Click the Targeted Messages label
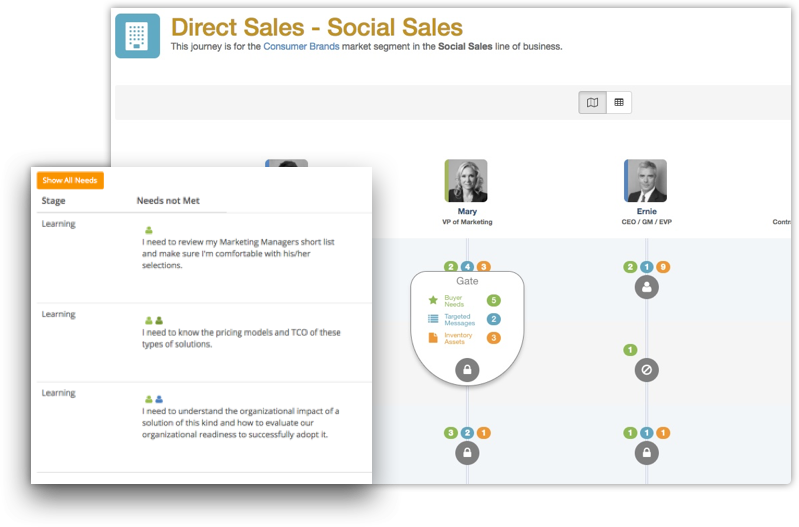The width and height of the screenshot is (799, 527). pyautogui.click(x=460, y=320)
